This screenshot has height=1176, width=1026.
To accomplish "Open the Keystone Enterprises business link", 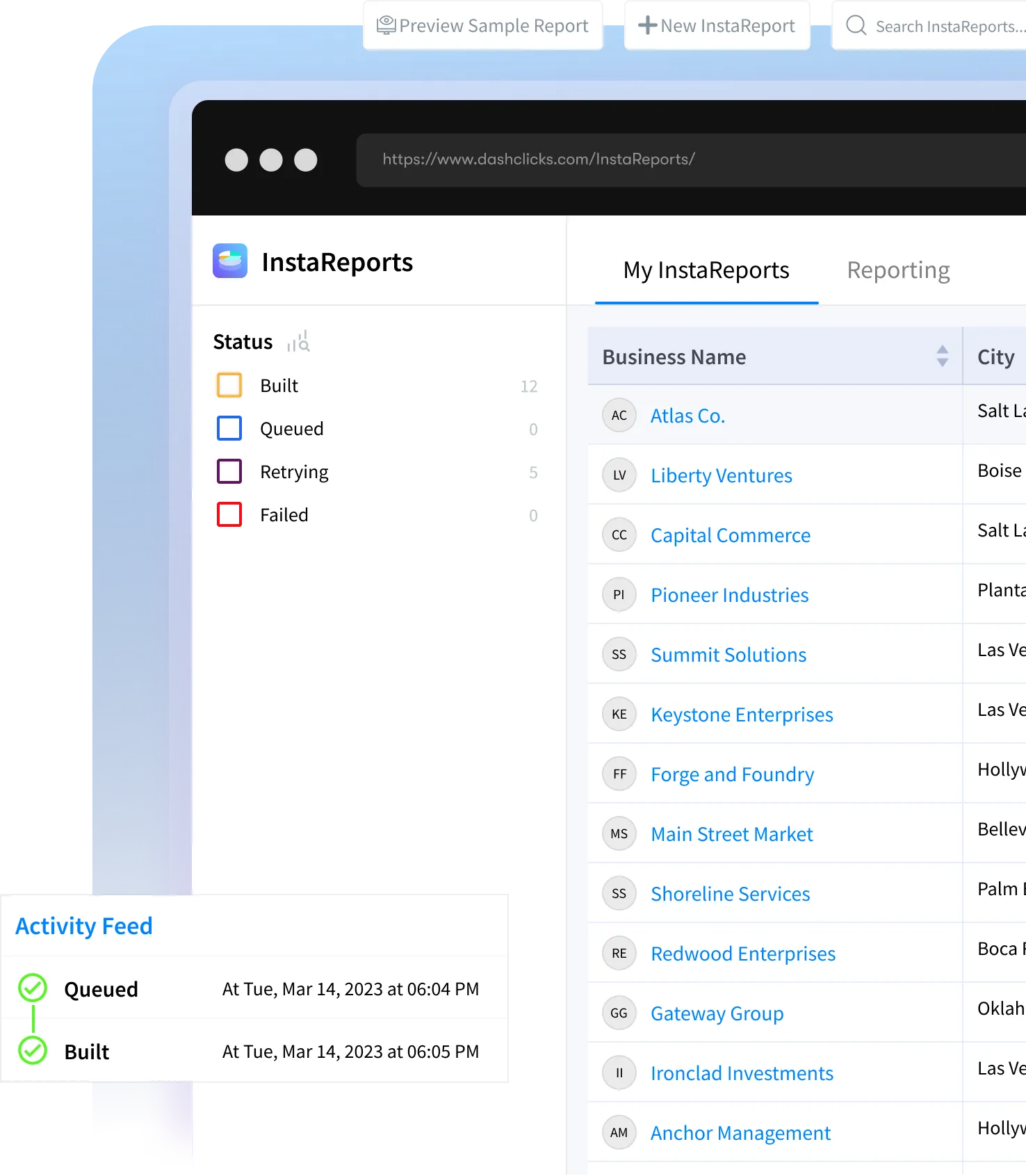I will point(742,714).
